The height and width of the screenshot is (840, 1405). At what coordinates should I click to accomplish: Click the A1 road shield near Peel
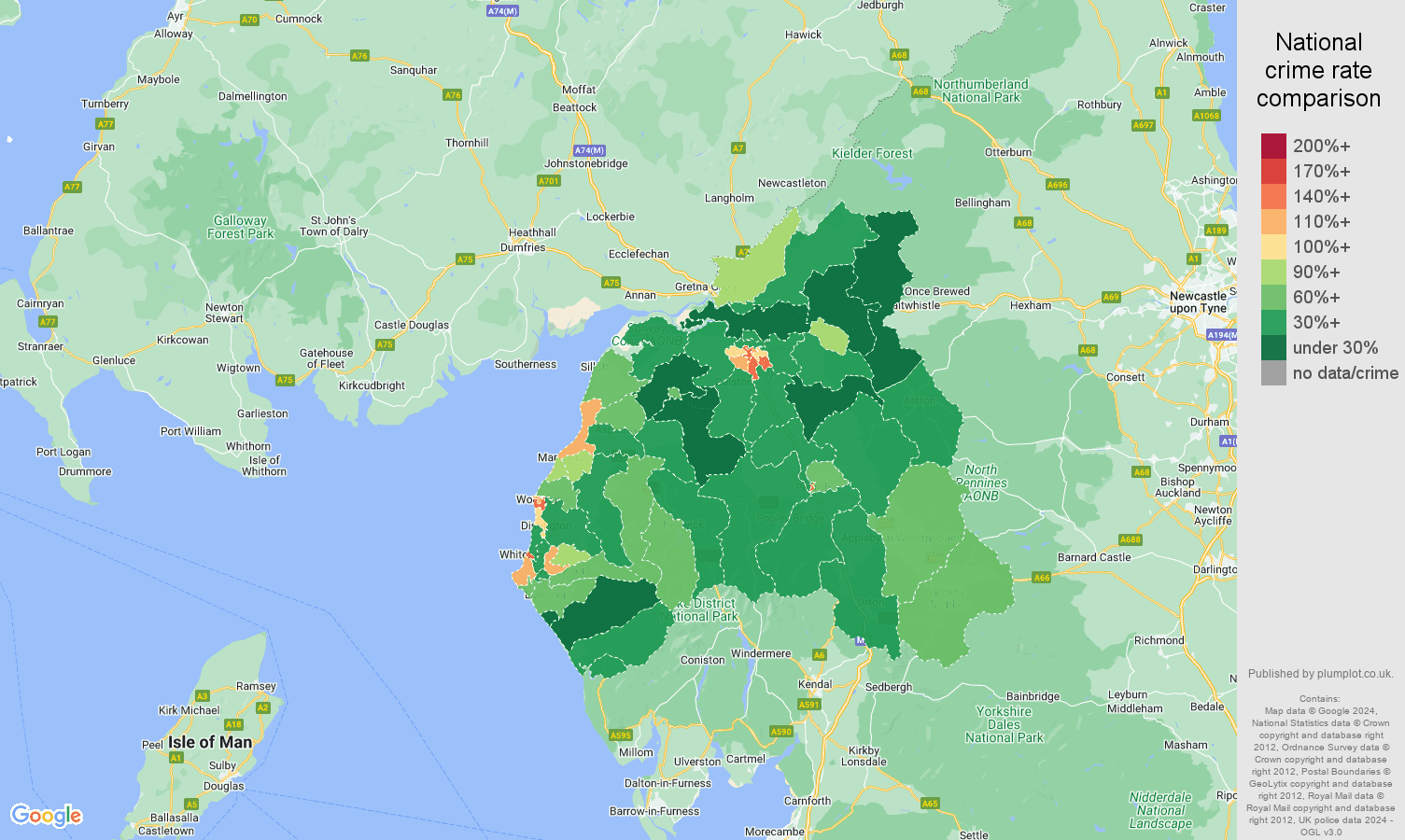[x=176, y=758]
